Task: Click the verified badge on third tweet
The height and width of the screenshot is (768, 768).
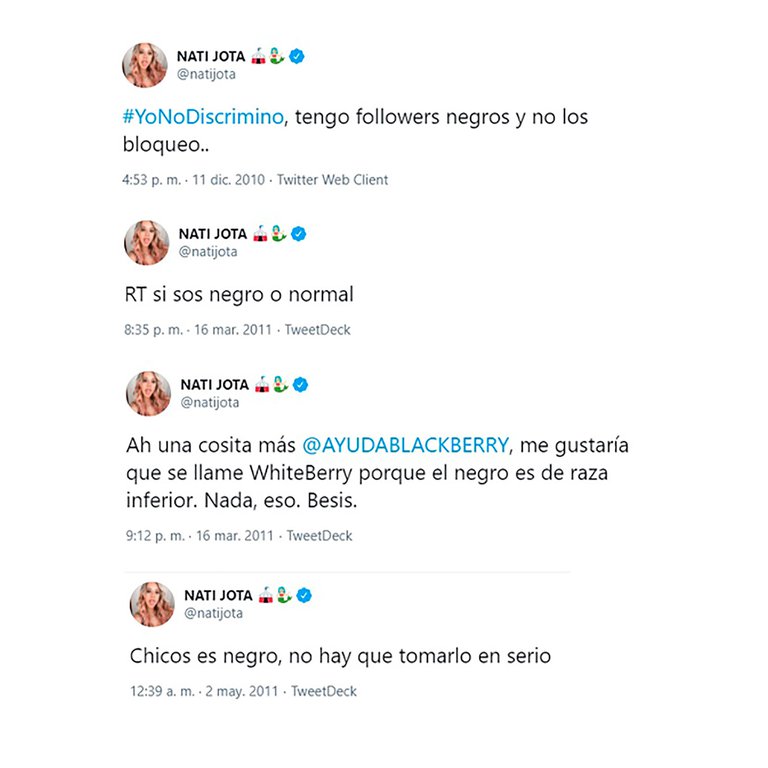Action: pos(301,385)
